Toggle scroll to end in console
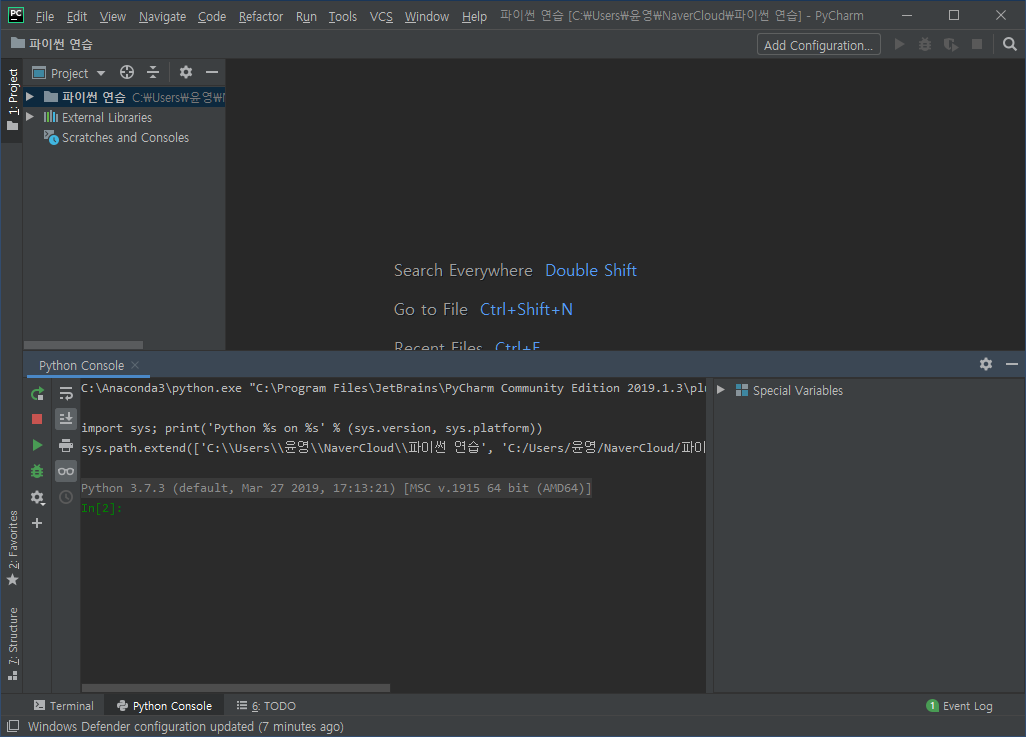 66,419
